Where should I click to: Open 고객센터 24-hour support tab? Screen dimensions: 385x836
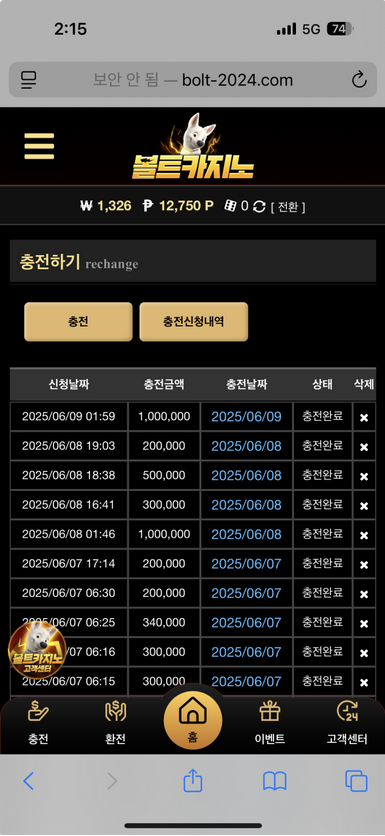click(x=347, y=722)
